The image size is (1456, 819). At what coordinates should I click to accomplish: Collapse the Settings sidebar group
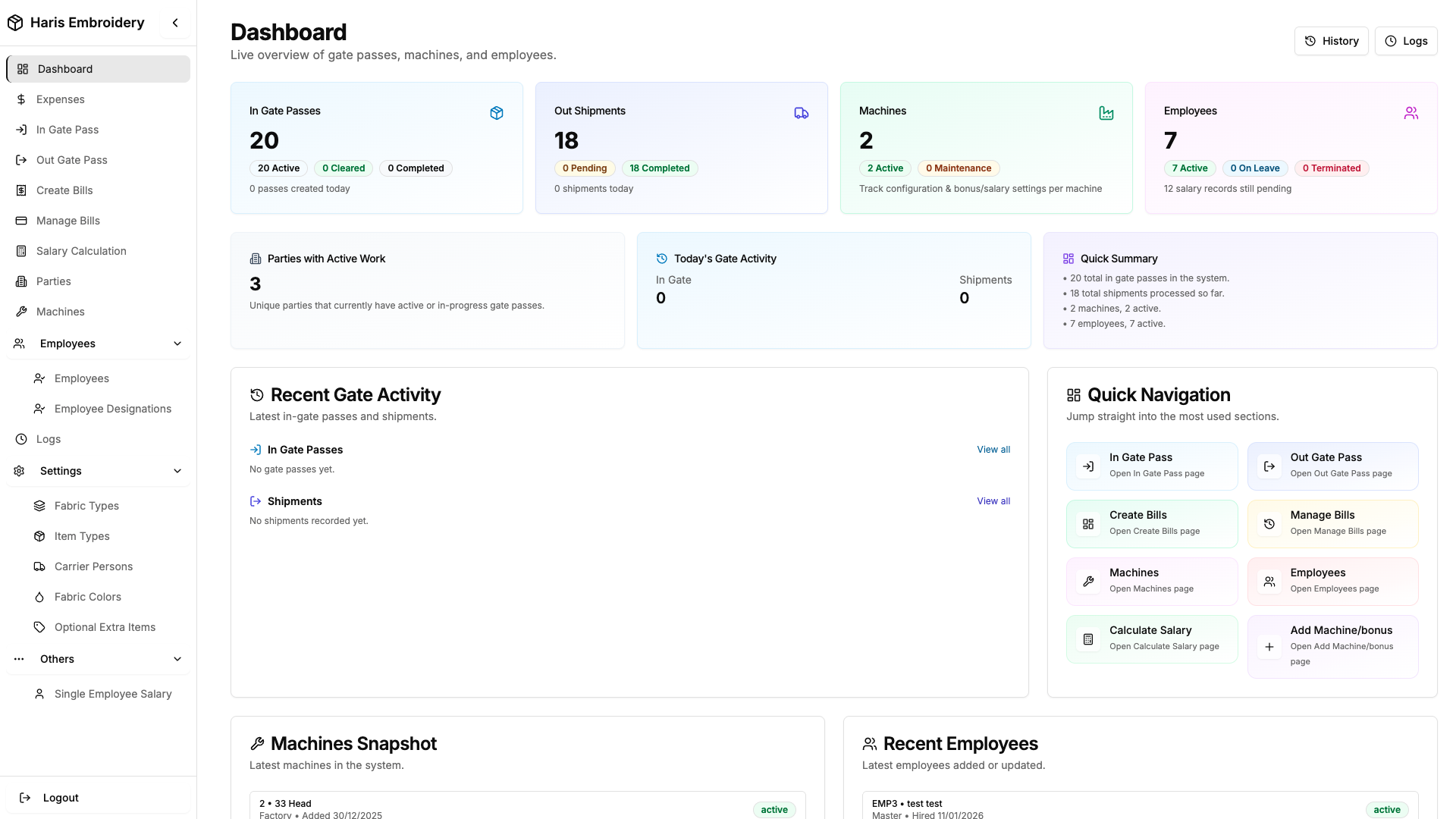pyautogui.click(x=98, y=471)
